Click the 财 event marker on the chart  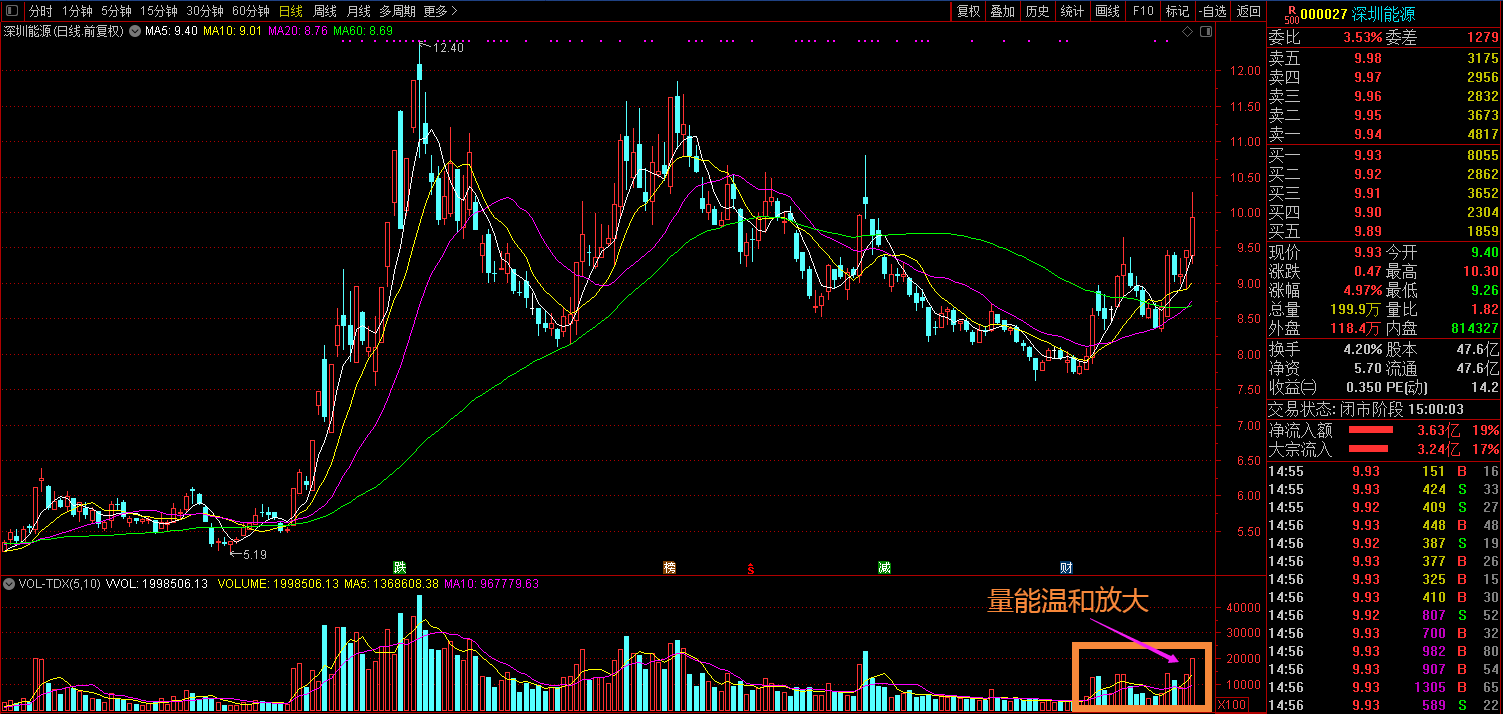coord(1066,567)
